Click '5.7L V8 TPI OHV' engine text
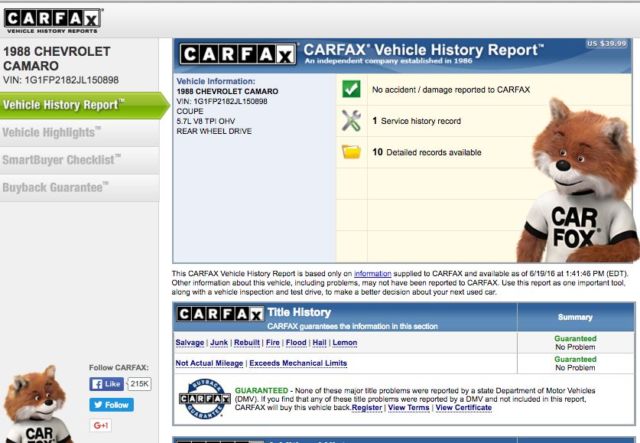 tap(206, 121)
